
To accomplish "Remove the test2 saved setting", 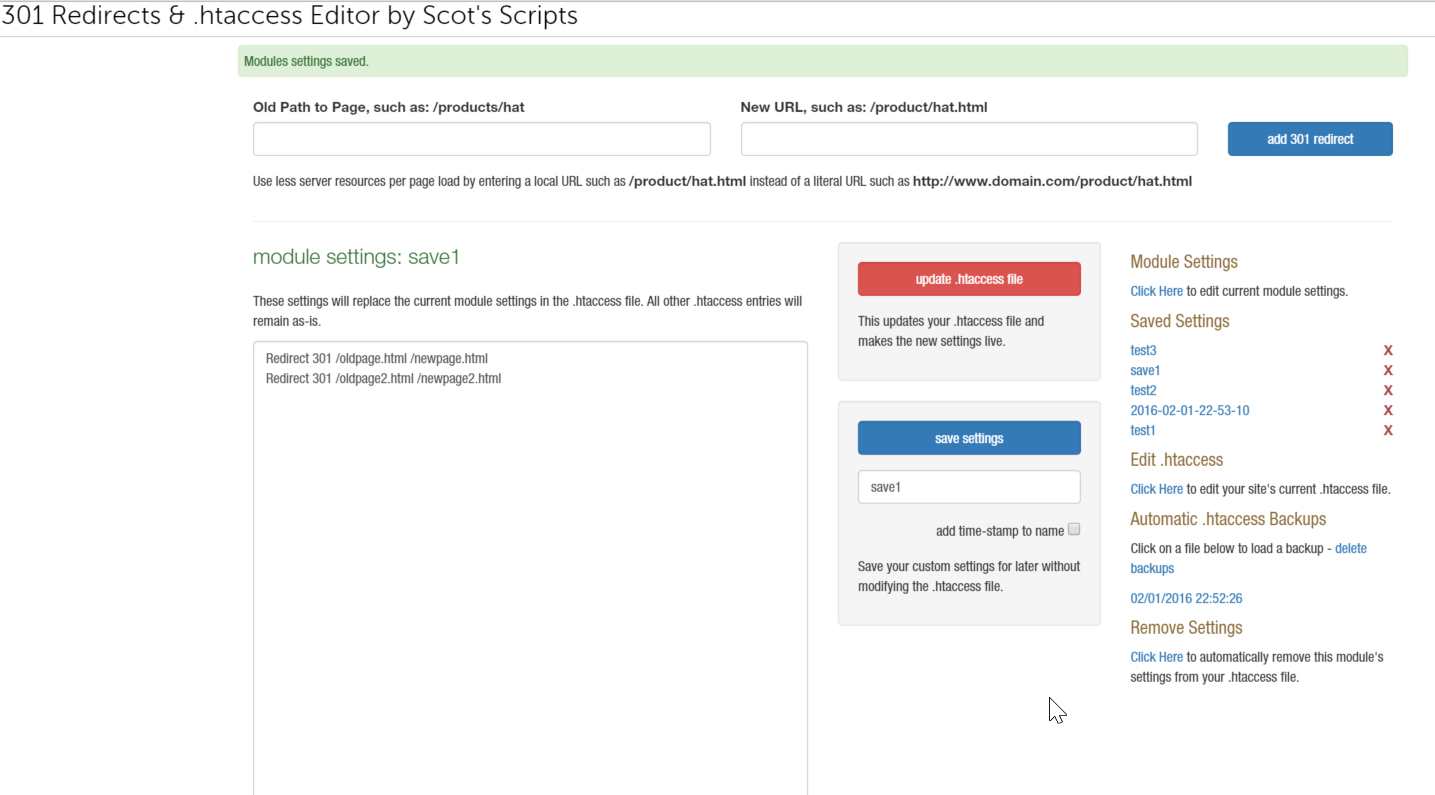I will (x=1387, y=391).
